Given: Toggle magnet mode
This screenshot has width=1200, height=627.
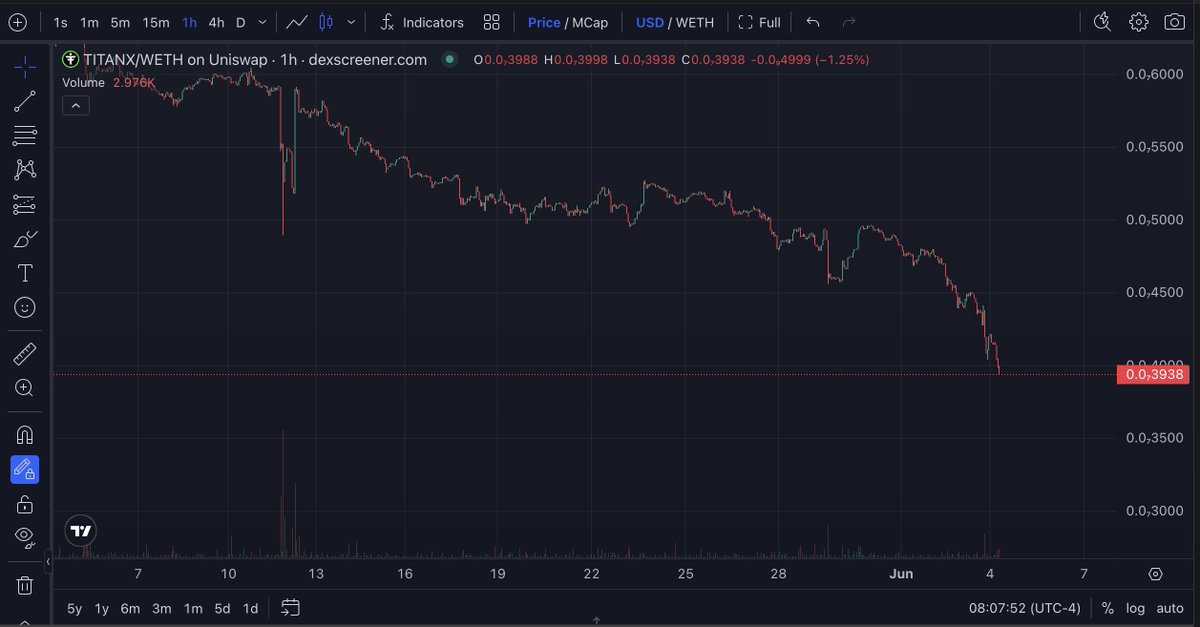Looking at the screenshot, I should 25,435.
